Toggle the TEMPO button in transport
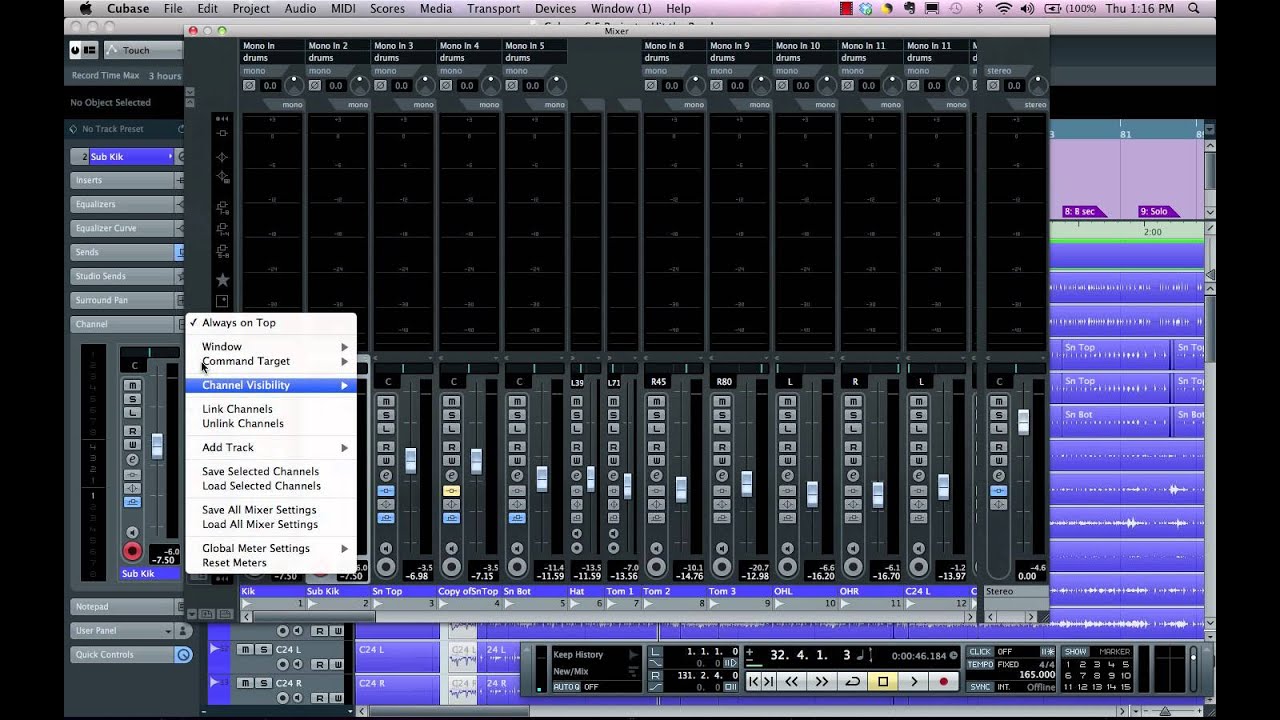 (x=980, y=665)
